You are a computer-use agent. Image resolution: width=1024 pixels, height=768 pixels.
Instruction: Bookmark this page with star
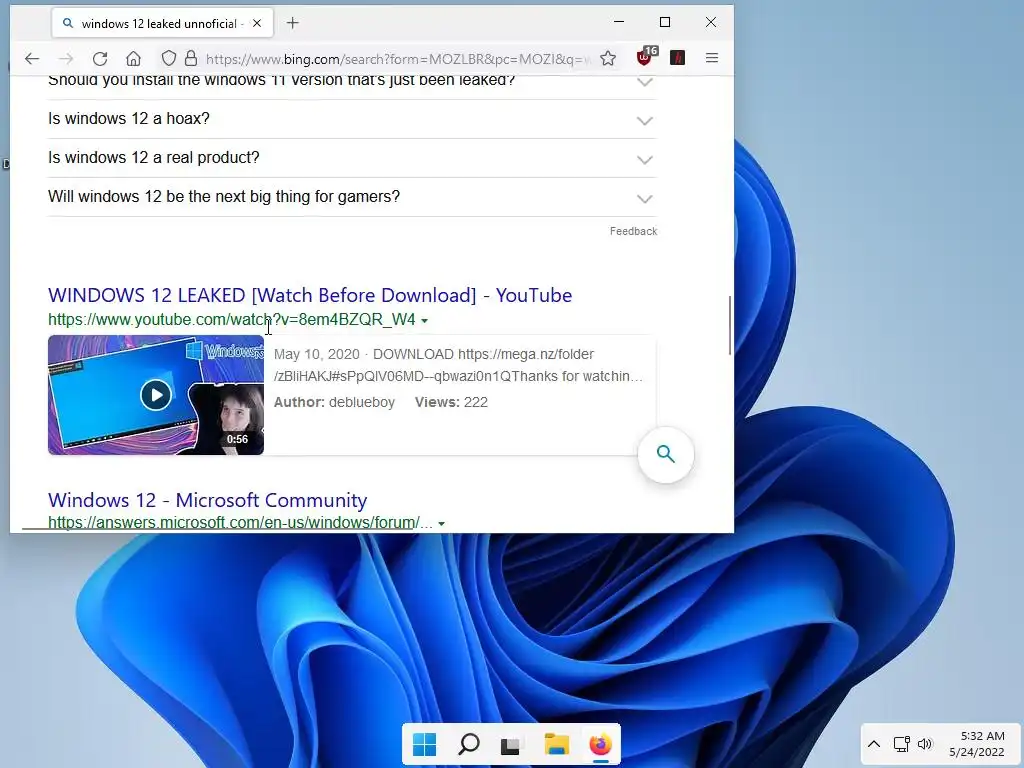[608, 59]
